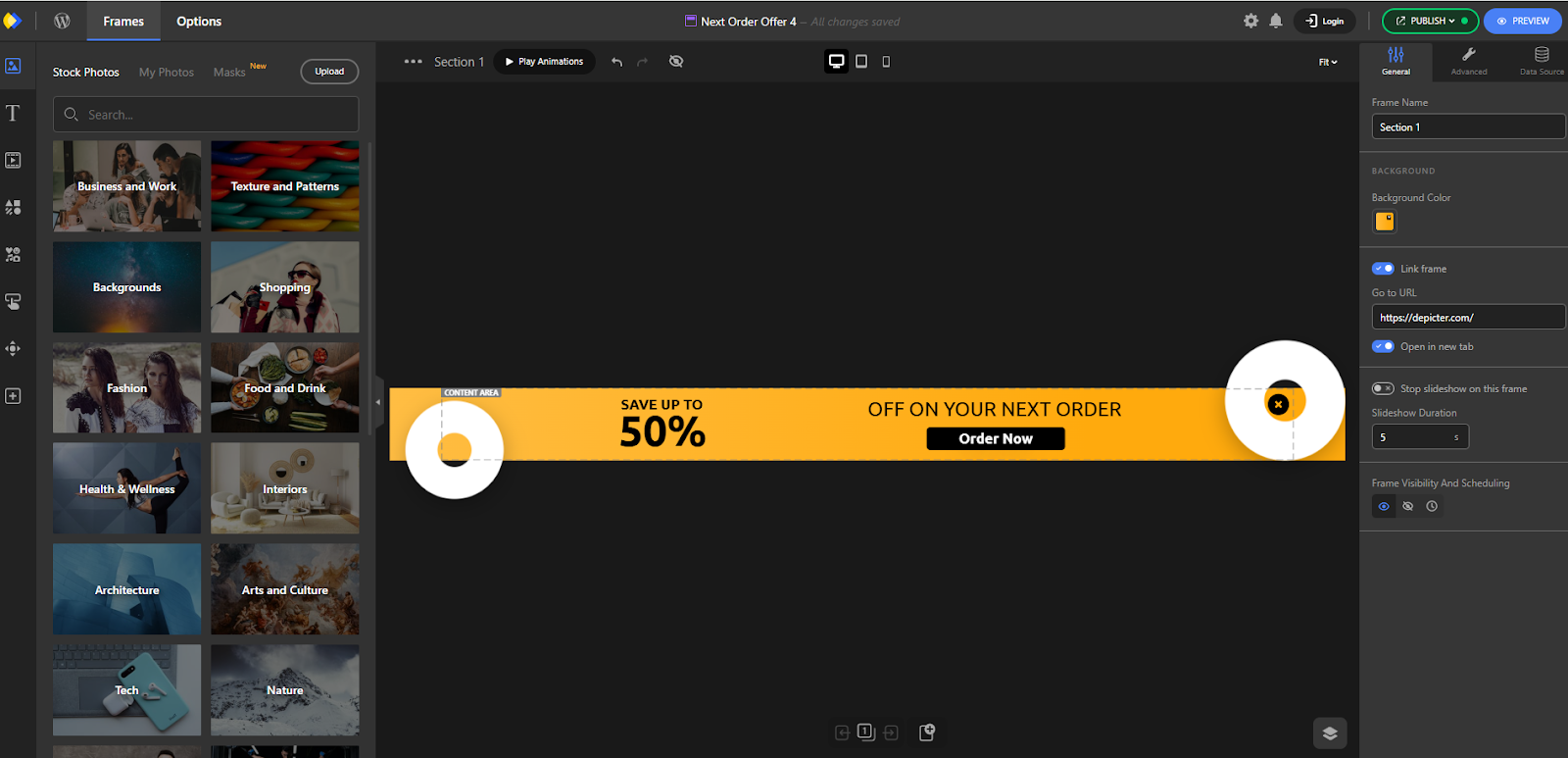Open the layers panel icon
The width and height of the screenshot is (1568, 758).
[1329, 733]
